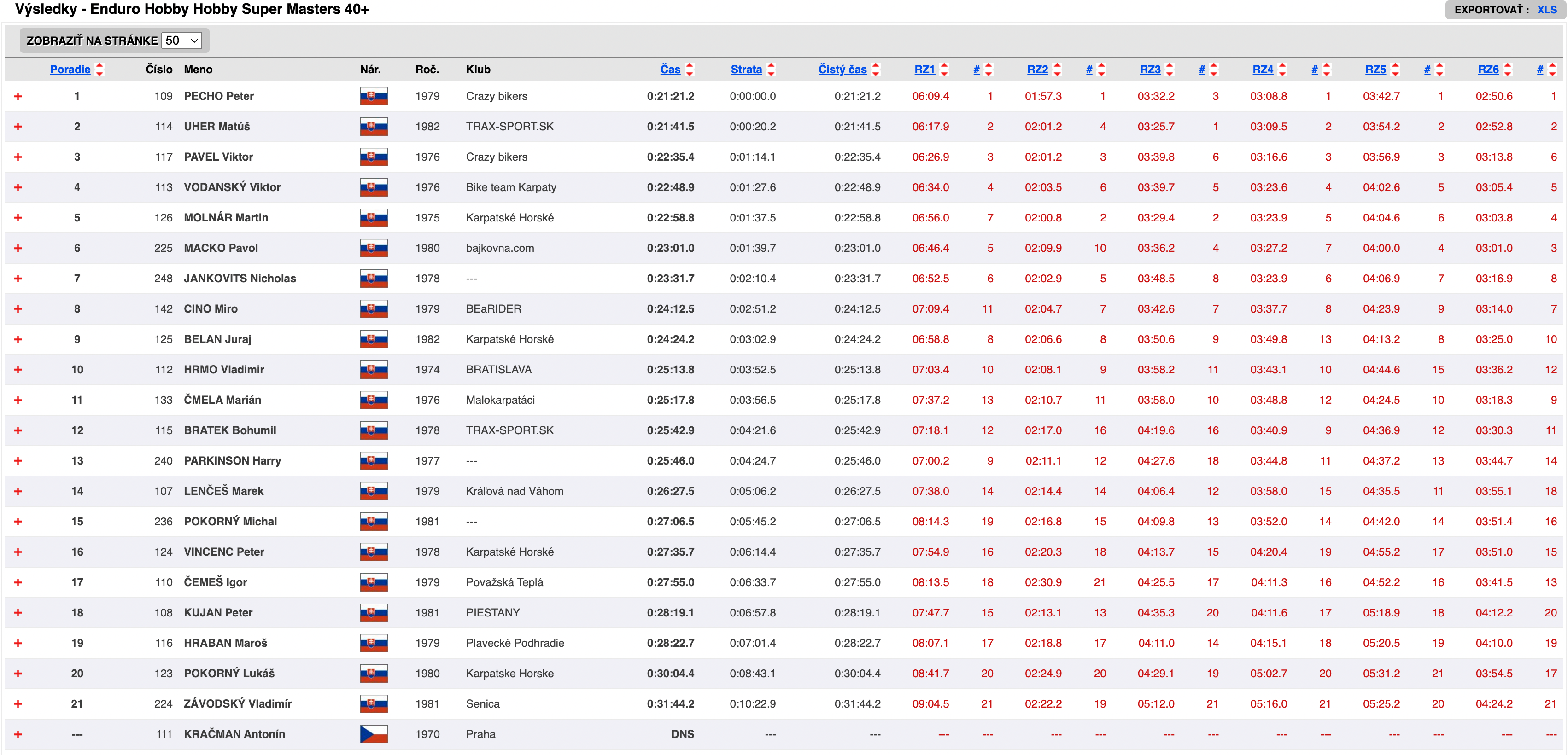Click sort arrows next to RZ2

pos(1057,70)
